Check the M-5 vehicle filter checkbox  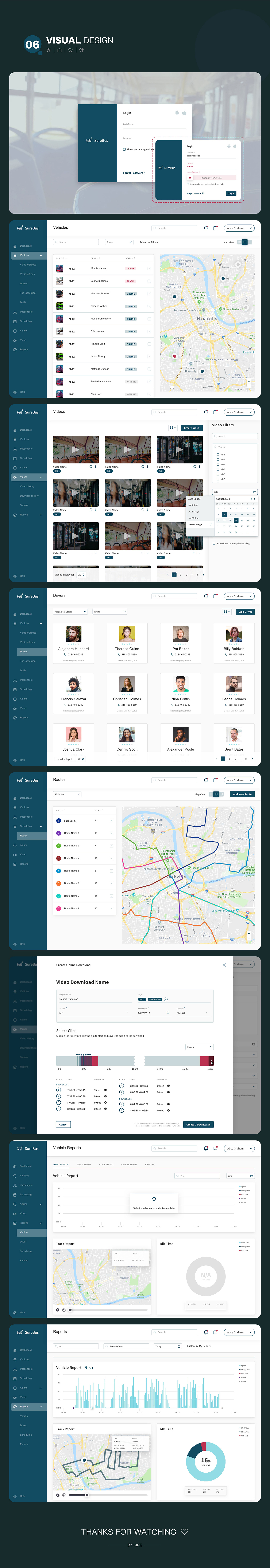point(218,474)
